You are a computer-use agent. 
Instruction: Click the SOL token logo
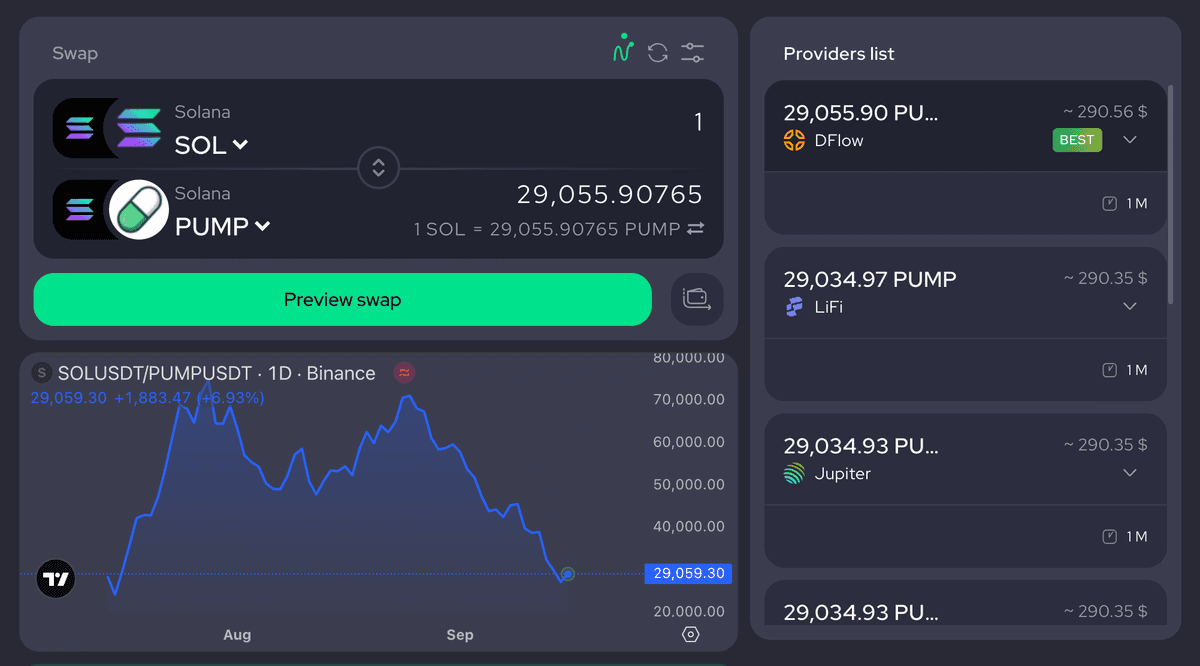pyautogui.click(x=138, y=128)
